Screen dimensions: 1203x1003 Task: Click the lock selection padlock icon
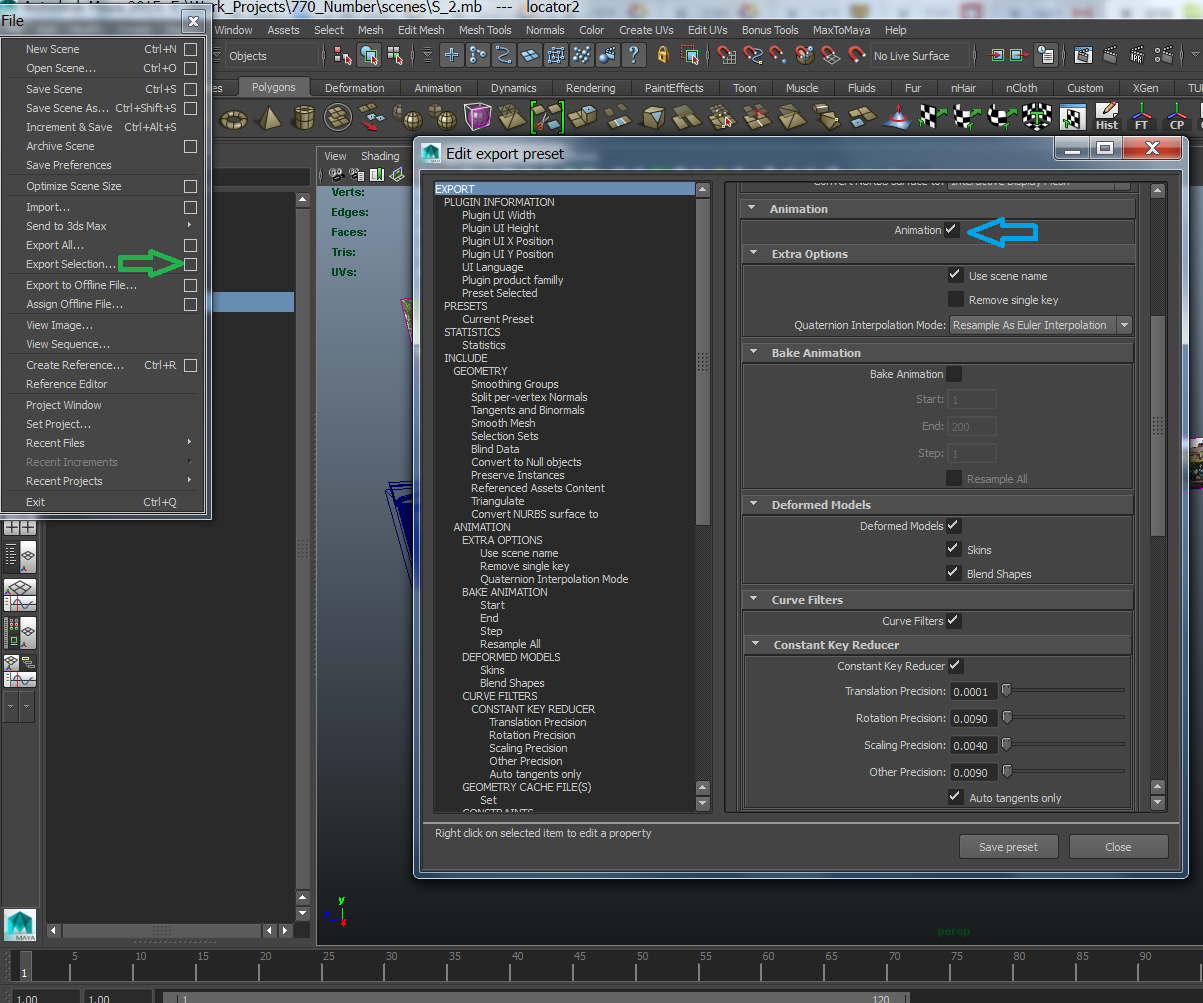pyautogui.click(x=662, y=56)
